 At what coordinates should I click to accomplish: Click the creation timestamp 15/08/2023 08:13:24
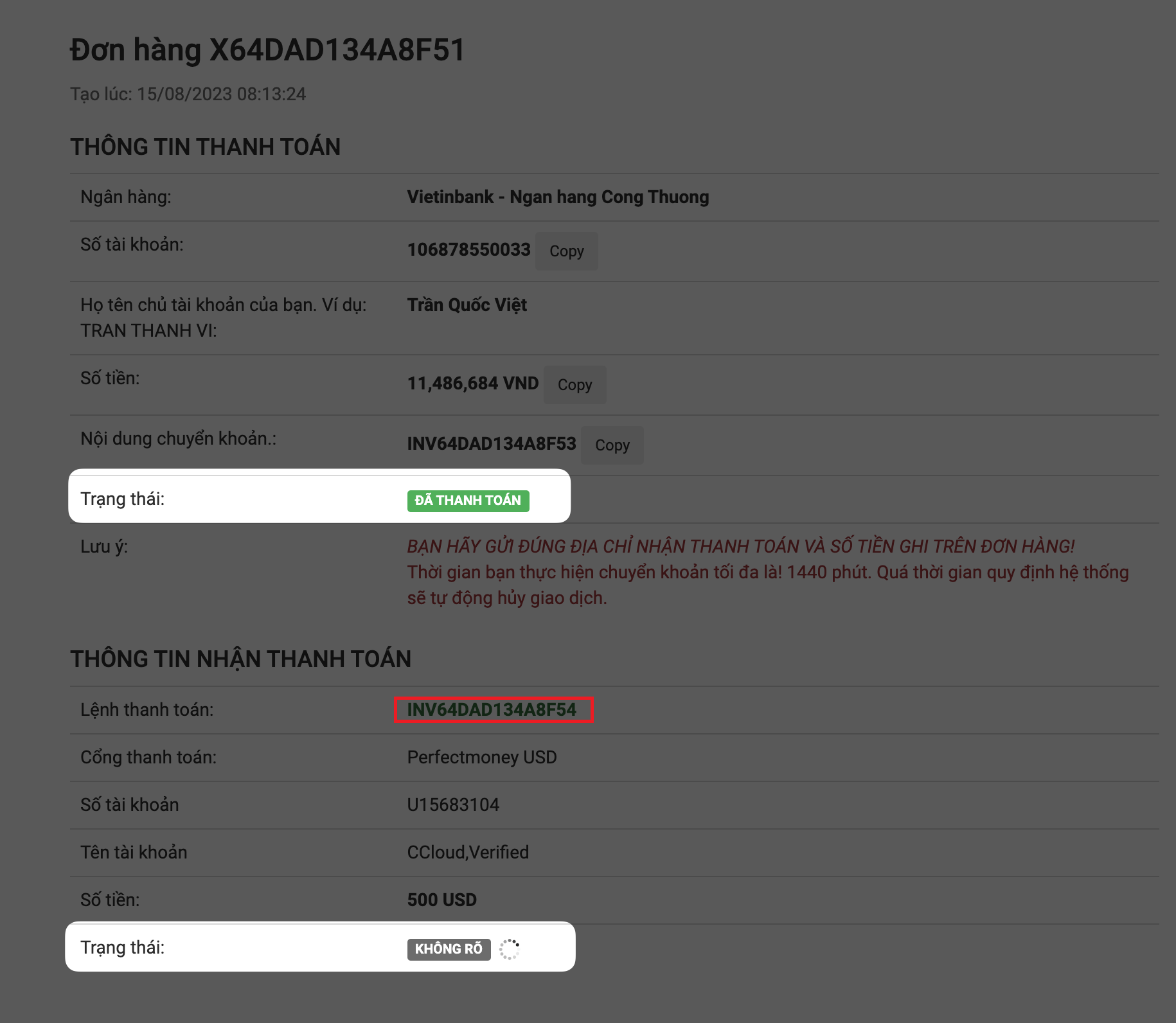coord(221,94)
